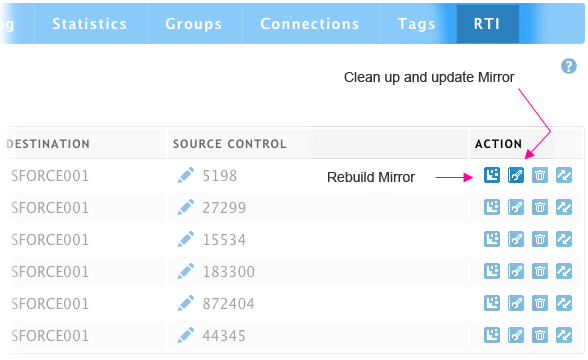This screenshot has height=360, width=588.
Task: Rebuild Mirror for row 183300
Action: [492, 271]
